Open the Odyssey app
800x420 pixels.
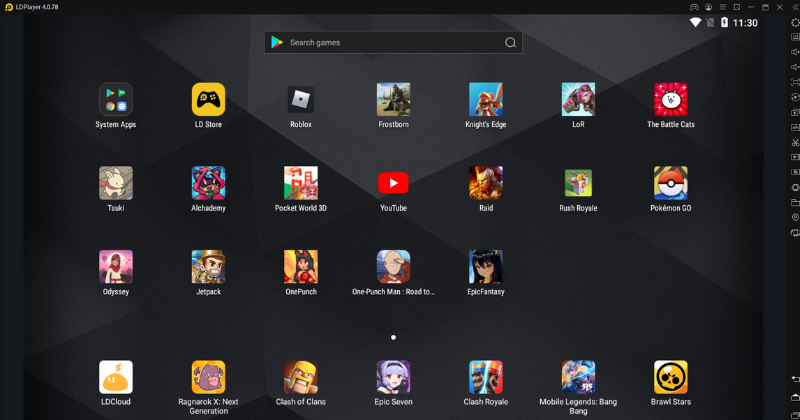tap(116, 266)
